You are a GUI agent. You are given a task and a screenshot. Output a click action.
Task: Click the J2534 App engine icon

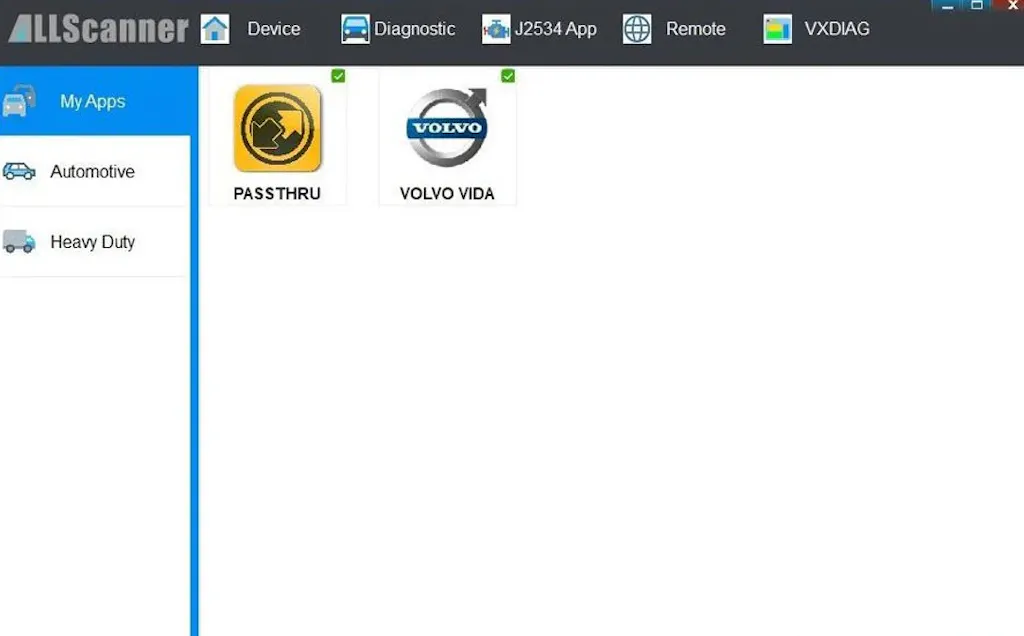pyautogui.click(x=496, y=29)
